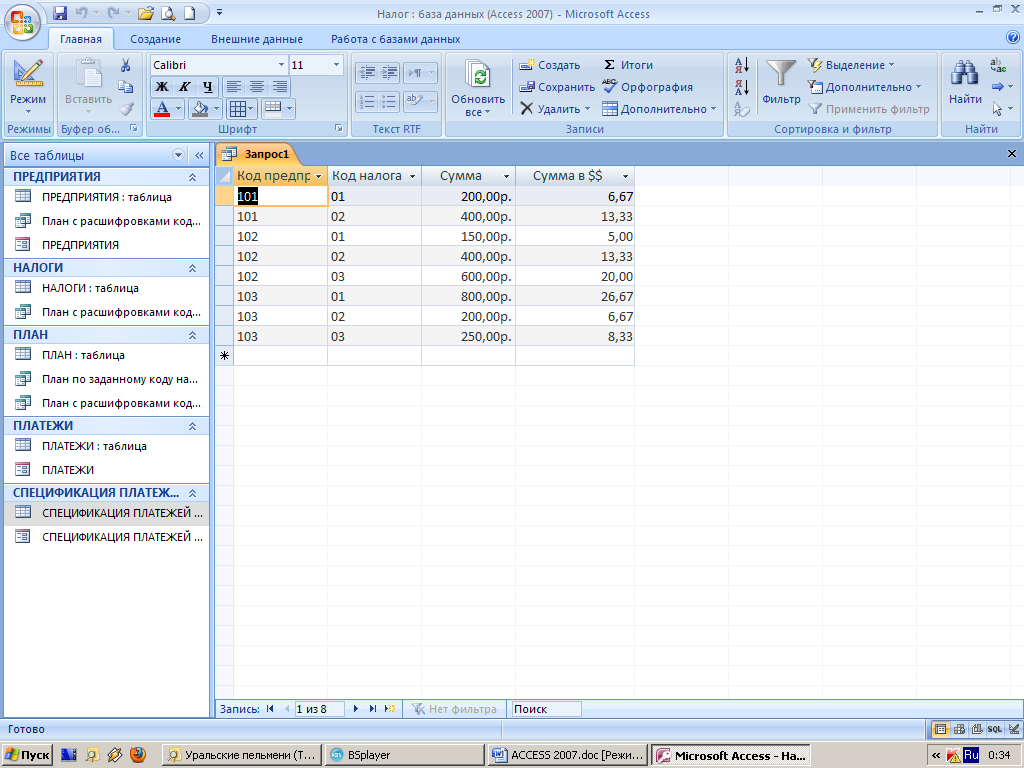Click the Поиск search field
The image size is (1024, 768).
point(546,709)
